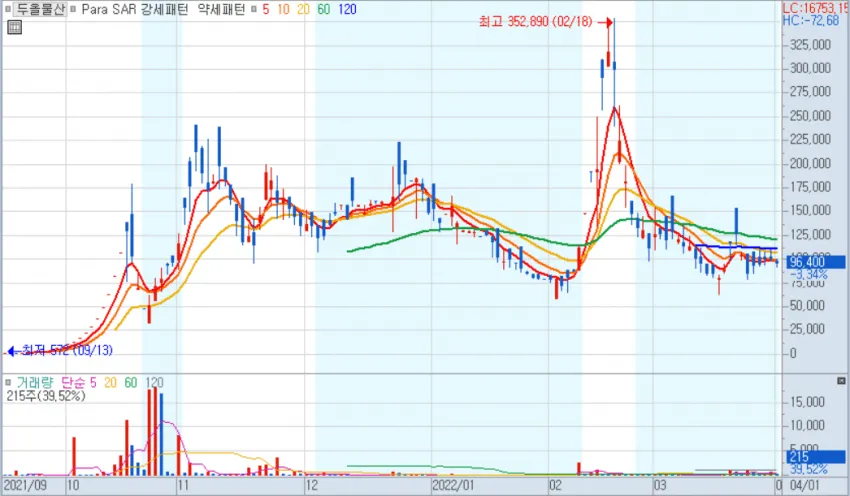
Task: Click the 2022/01 date axis label
Action: pyautogui.click(x=453, y=485)
